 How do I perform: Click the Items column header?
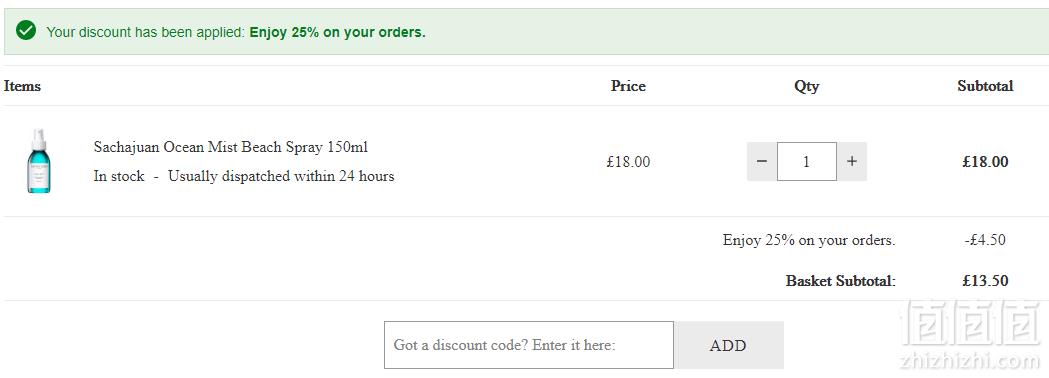click(x=22, y=86)
